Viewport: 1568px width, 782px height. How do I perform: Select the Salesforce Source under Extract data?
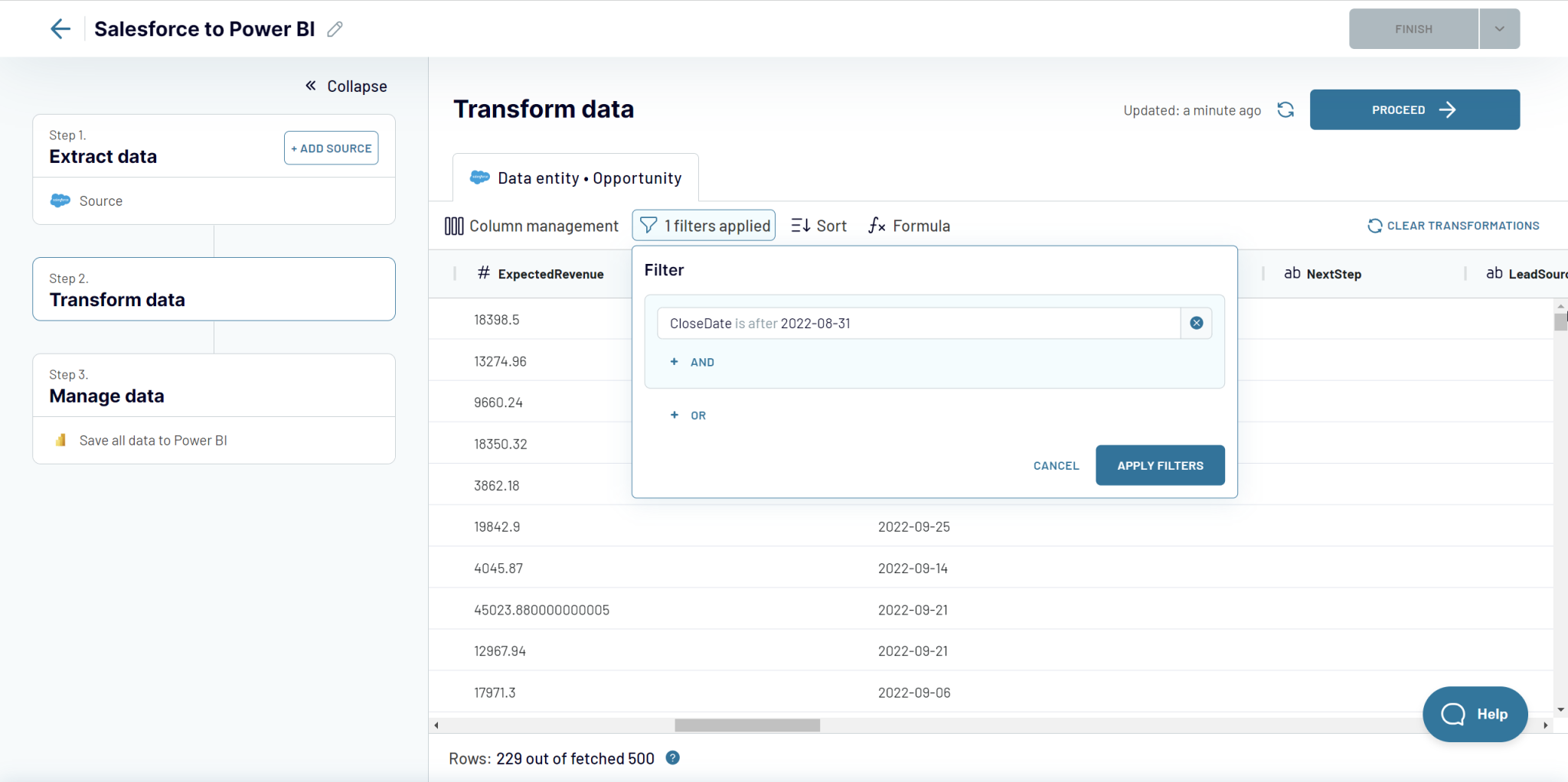point(100,200)
